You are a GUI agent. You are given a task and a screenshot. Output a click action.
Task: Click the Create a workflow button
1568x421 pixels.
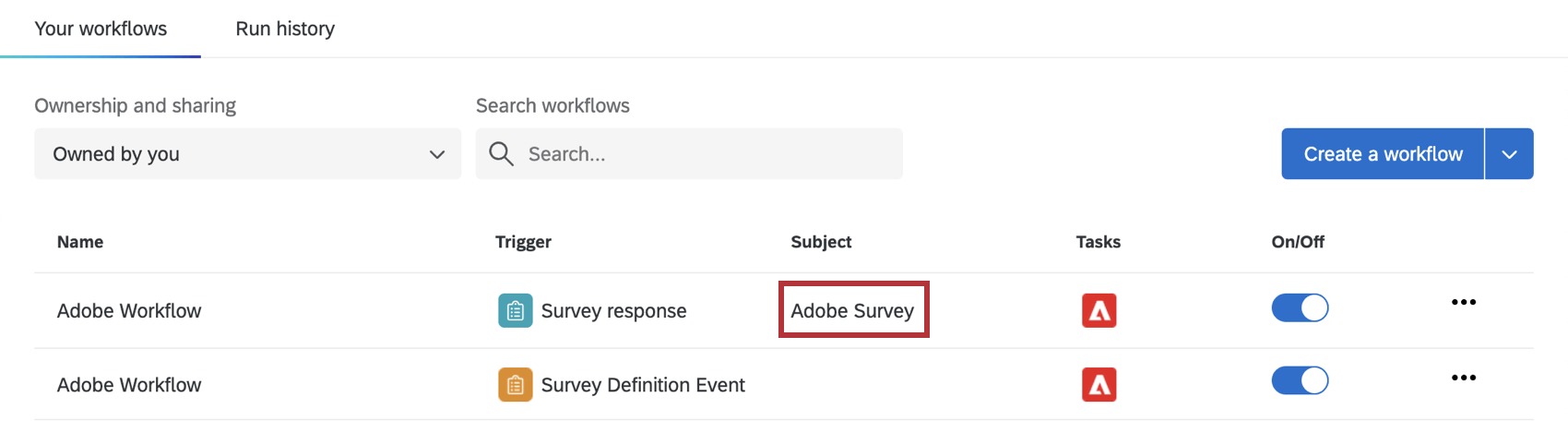coord(1382,154)
